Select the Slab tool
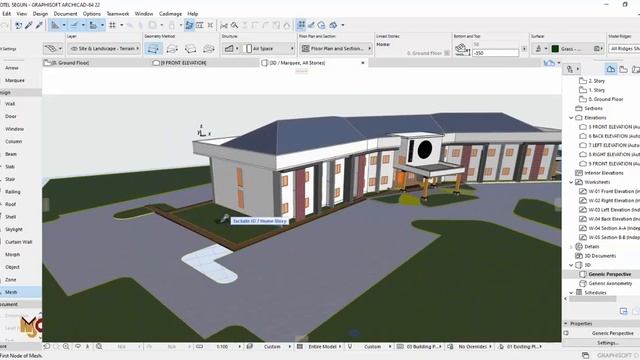Image resolution: width=640 pixels, height=360 pixels. [x=10, y=167]
